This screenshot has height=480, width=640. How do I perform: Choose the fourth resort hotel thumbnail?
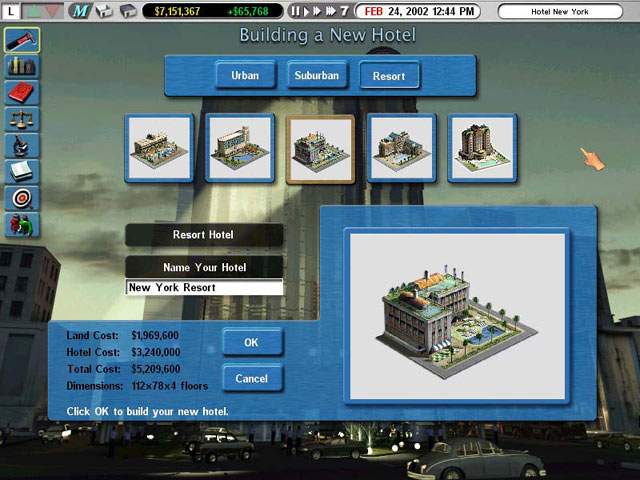402,148
